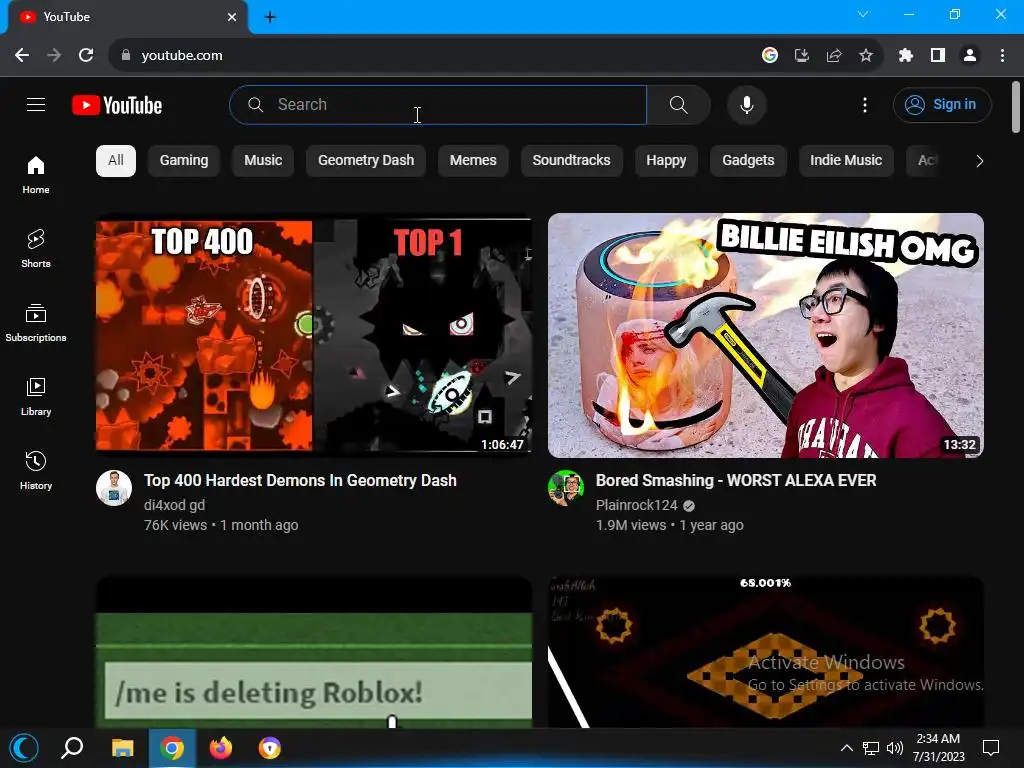Reload the YouTube page
This screenshot has height=768, width=1024.
coord(86,56)
